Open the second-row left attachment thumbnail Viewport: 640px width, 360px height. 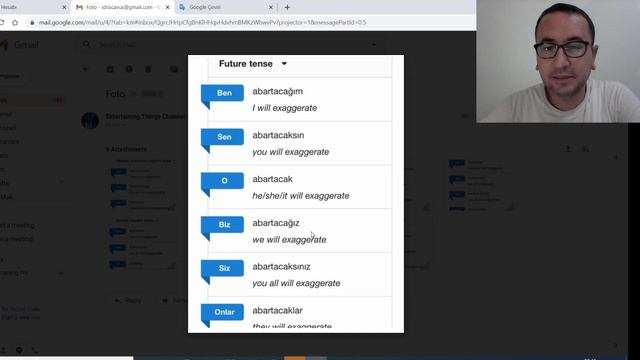click(x=143, y=243)
